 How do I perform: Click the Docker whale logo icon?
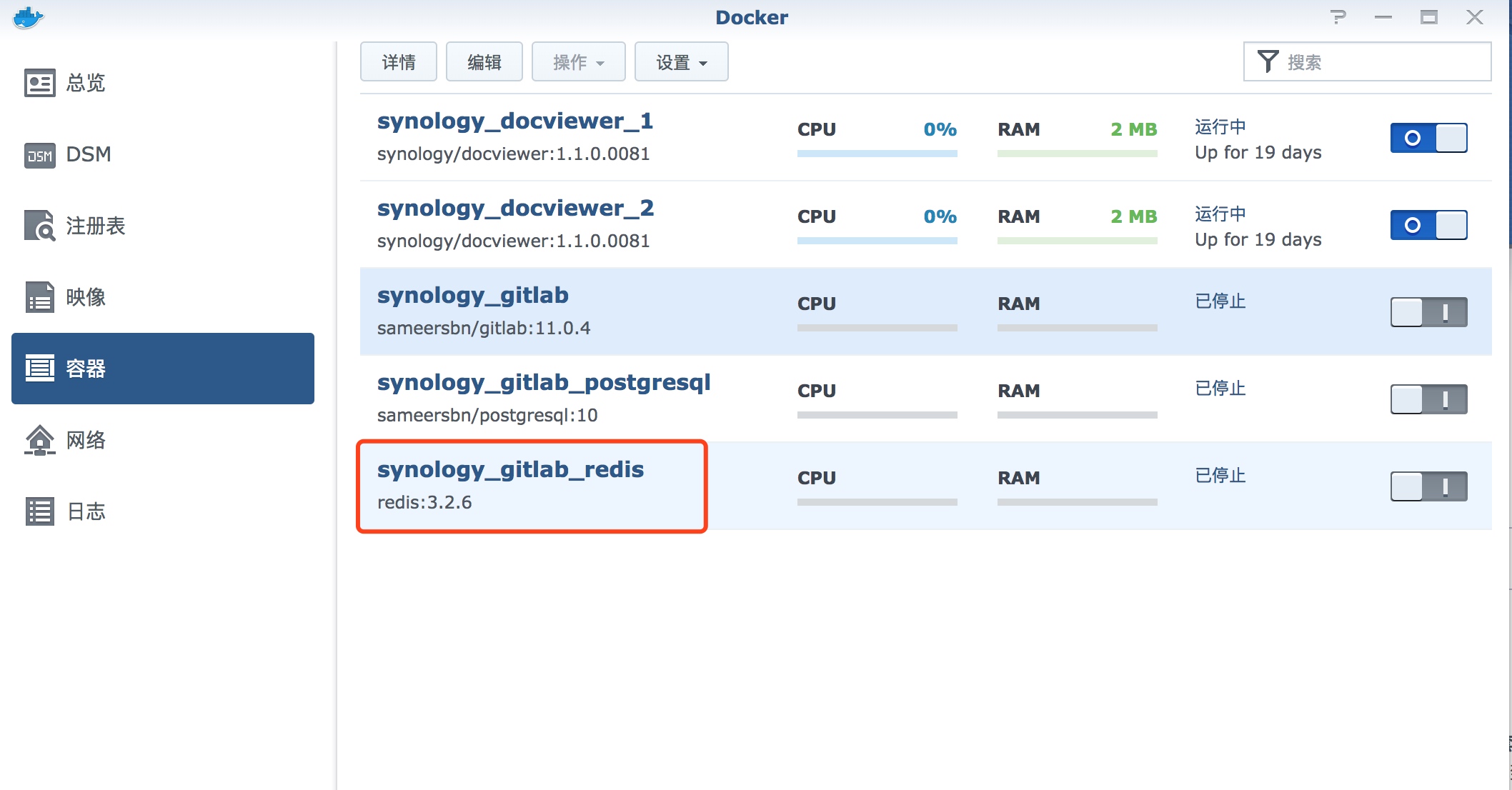coord(29,17)
